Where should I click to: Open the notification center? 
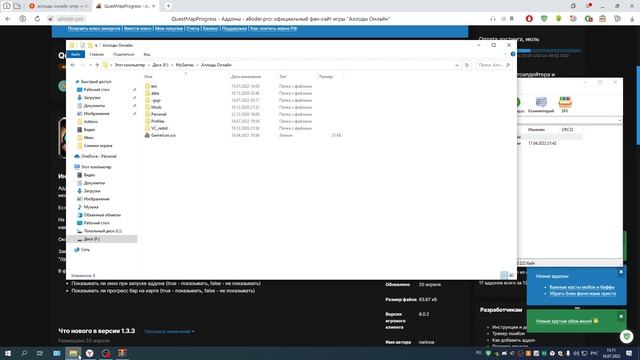coord(629,353)
